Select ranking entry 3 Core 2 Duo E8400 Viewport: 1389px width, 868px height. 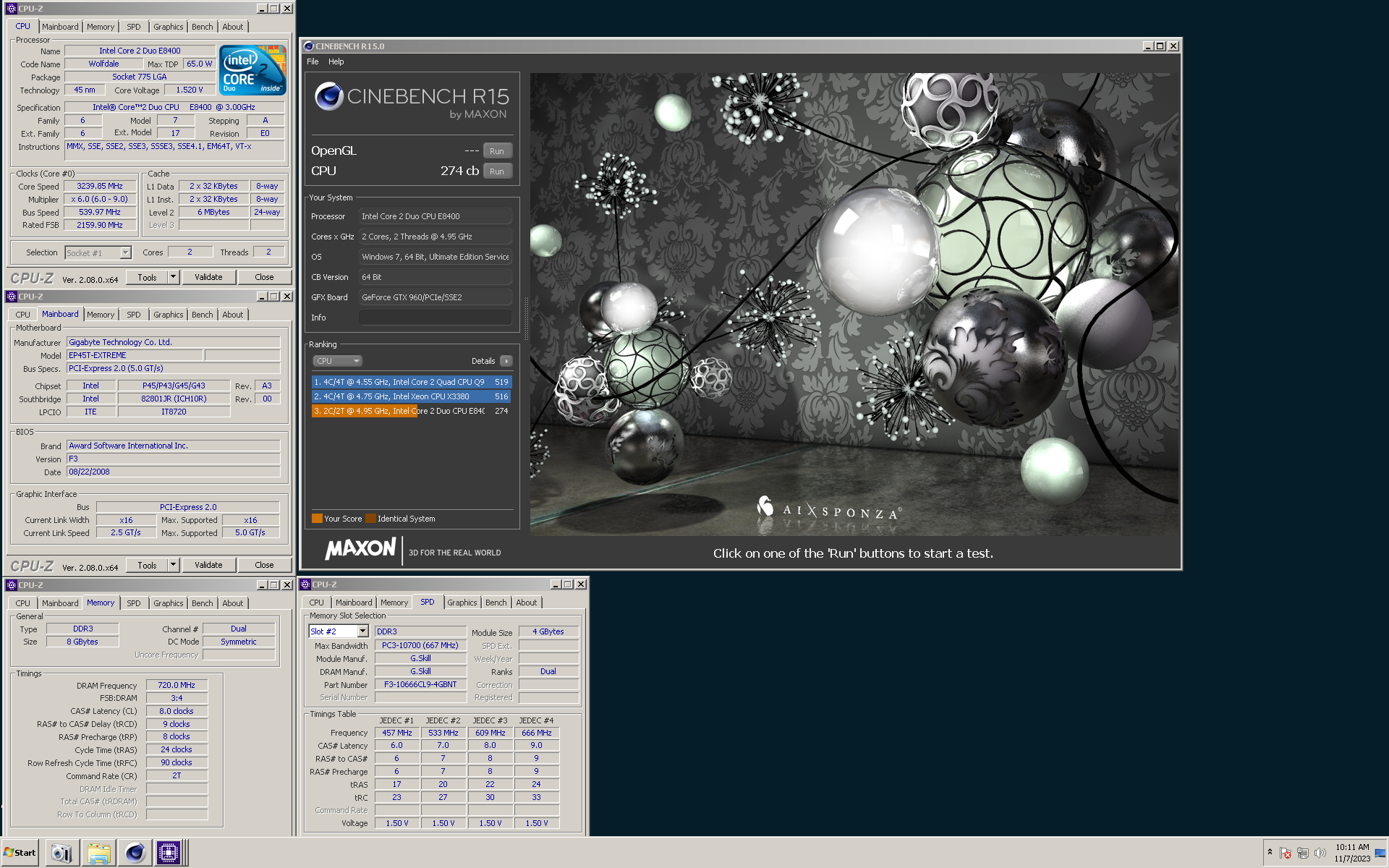(x=411, y=411)
